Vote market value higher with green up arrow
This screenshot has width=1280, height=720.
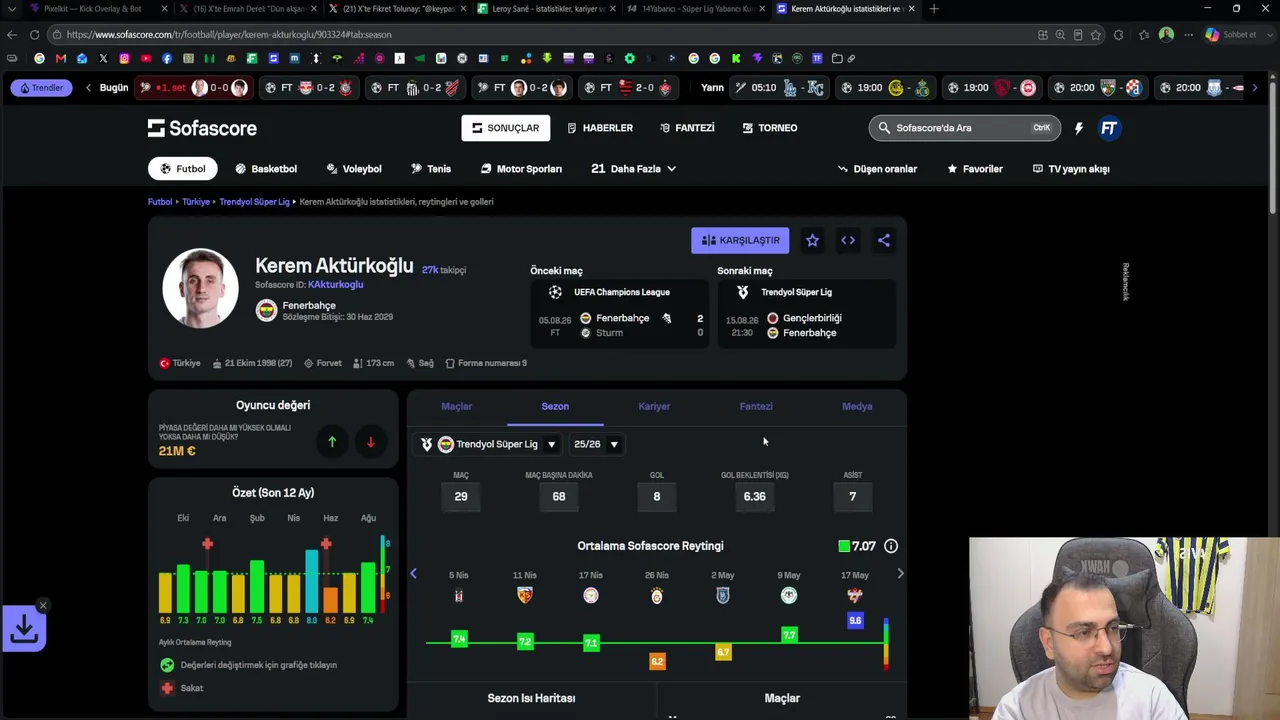(x=332, y=441)
